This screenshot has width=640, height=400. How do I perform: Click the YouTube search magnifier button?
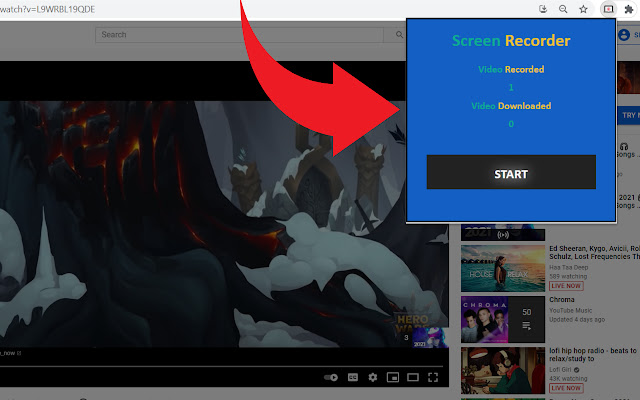coord(399,35)
